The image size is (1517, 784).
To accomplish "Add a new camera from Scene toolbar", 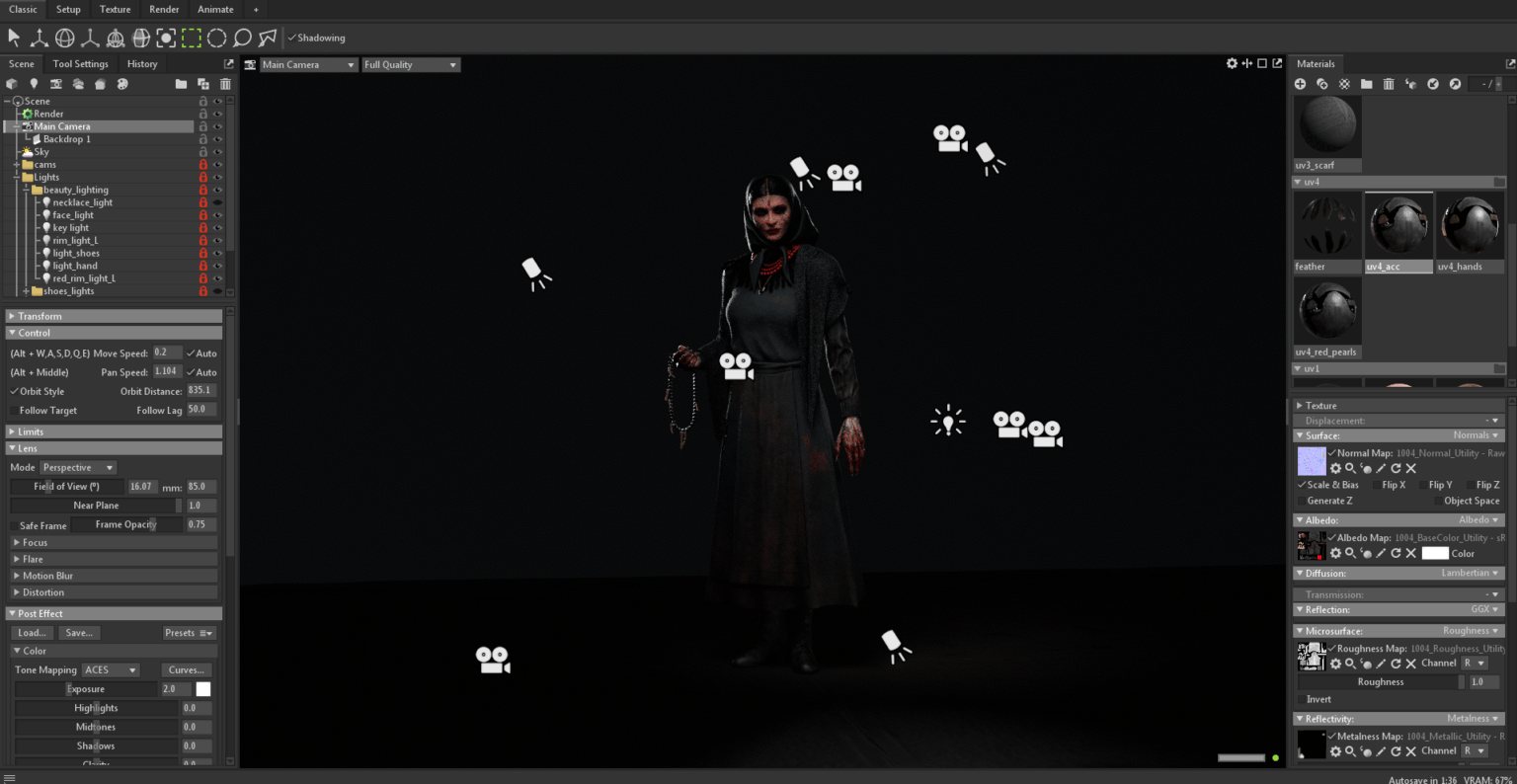I will (56, 84).
